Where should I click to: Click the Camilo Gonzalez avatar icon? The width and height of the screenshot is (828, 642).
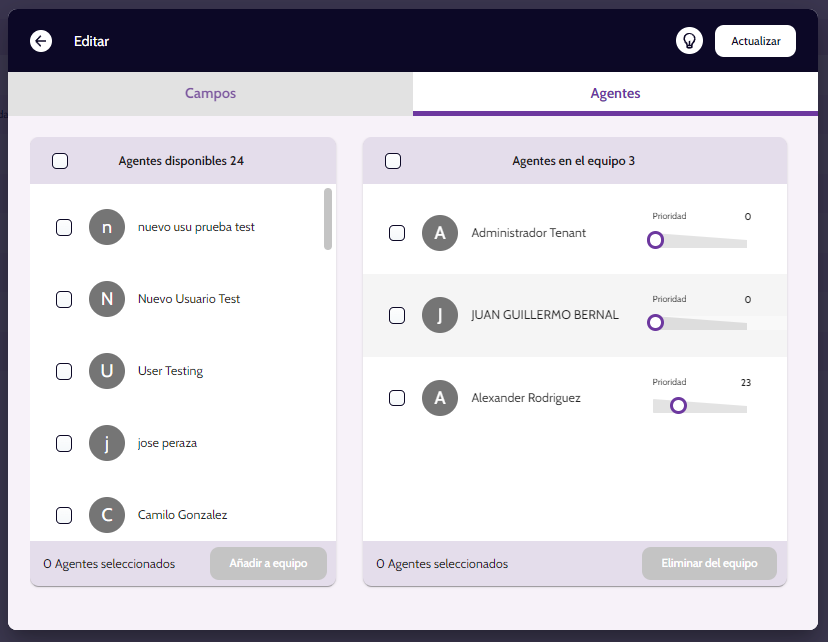coord(107,515)
